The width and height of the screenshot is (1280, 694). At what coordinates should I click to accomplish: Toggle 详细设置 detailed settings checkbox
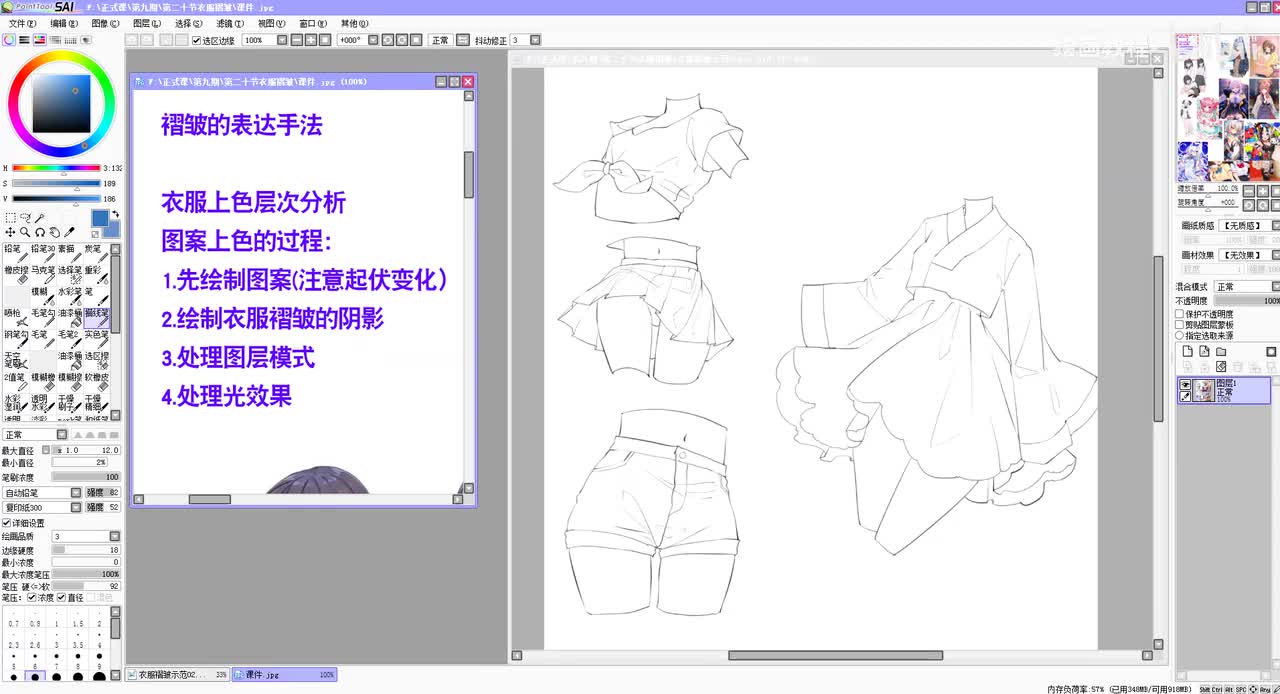pos(7,523)
